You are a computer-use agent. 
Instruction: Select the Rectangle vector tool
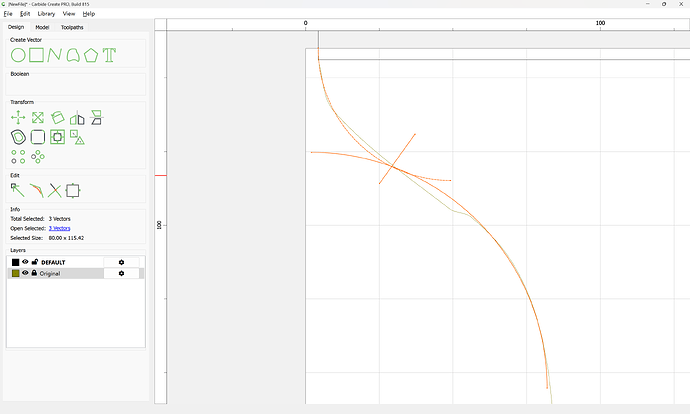tap(36, 55)
